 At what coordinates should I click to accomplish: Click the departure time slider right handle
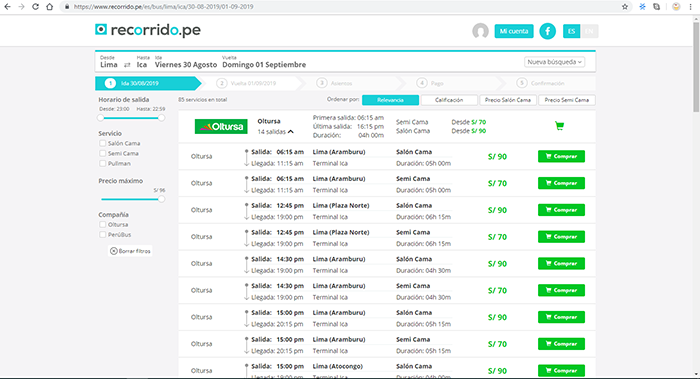(x=162, y=118)
